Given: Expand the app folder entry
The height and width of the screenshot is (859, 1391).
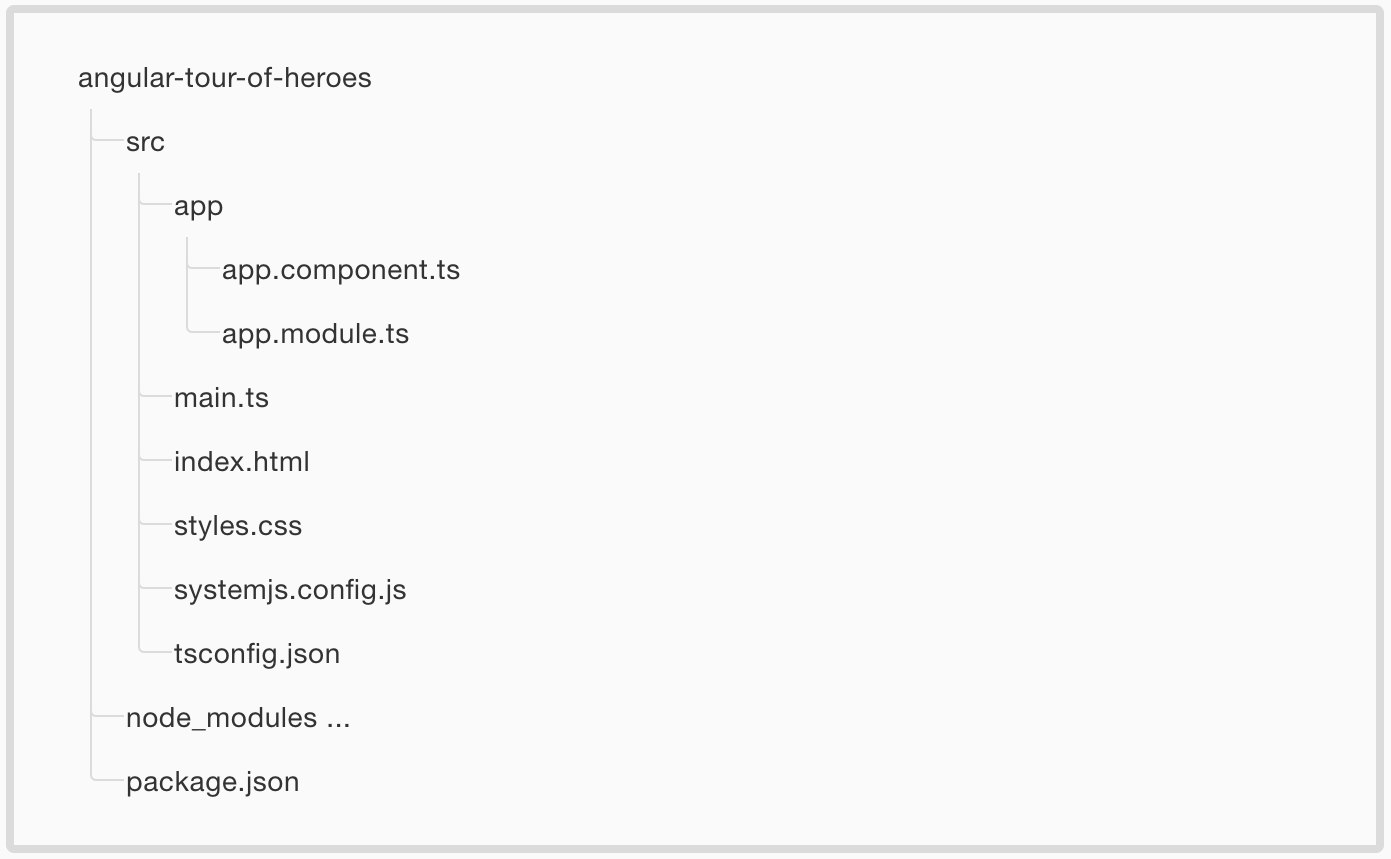Looking at the screenshot, I should point(198,207).
